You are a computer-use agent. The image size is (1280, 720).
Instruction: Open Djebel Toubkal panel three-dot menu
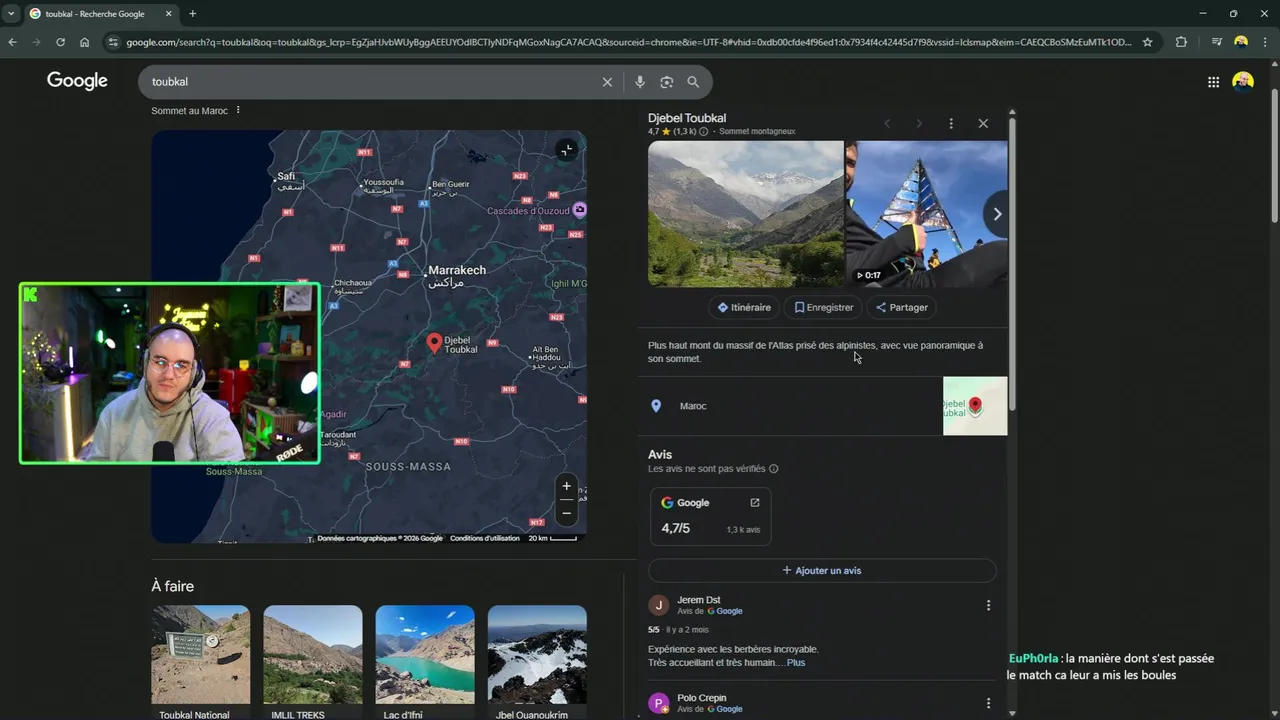pos(951,123)
